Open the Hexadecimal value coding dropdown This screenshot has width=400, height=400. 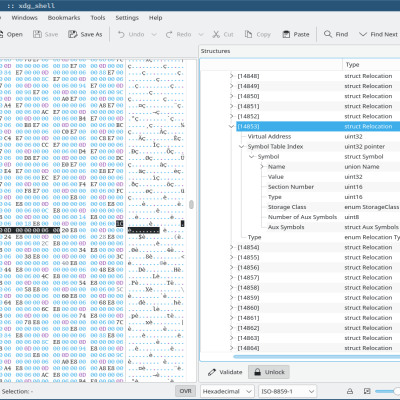pyautogui.click(x=227, y=391)
